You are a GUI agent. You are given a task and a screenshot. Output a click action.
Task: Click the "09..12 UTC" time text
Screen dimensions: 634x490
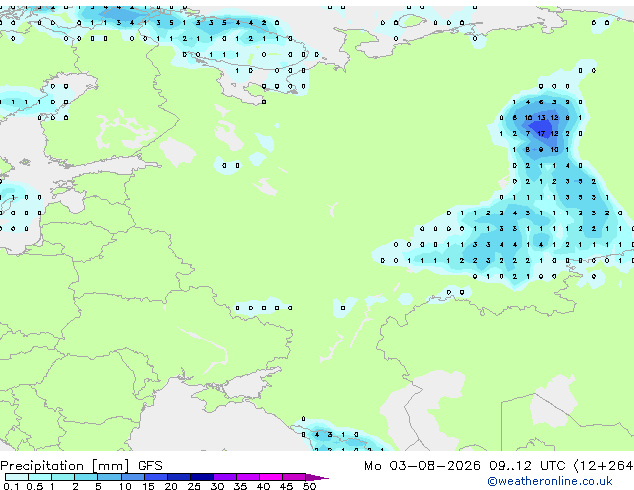point(527,466)
